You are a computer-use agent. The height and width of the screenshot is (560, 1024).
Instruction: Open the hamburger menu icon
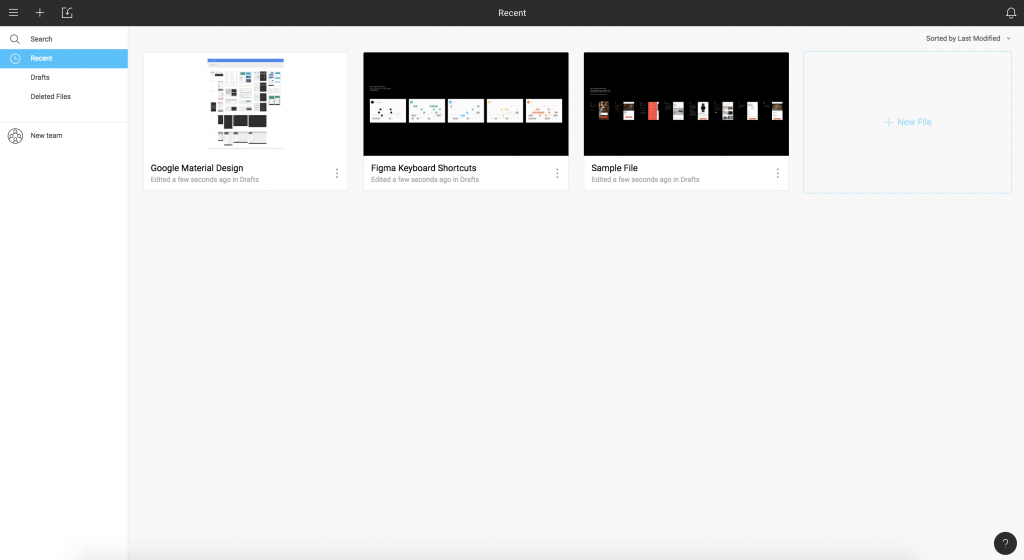[x=13, y=13]
